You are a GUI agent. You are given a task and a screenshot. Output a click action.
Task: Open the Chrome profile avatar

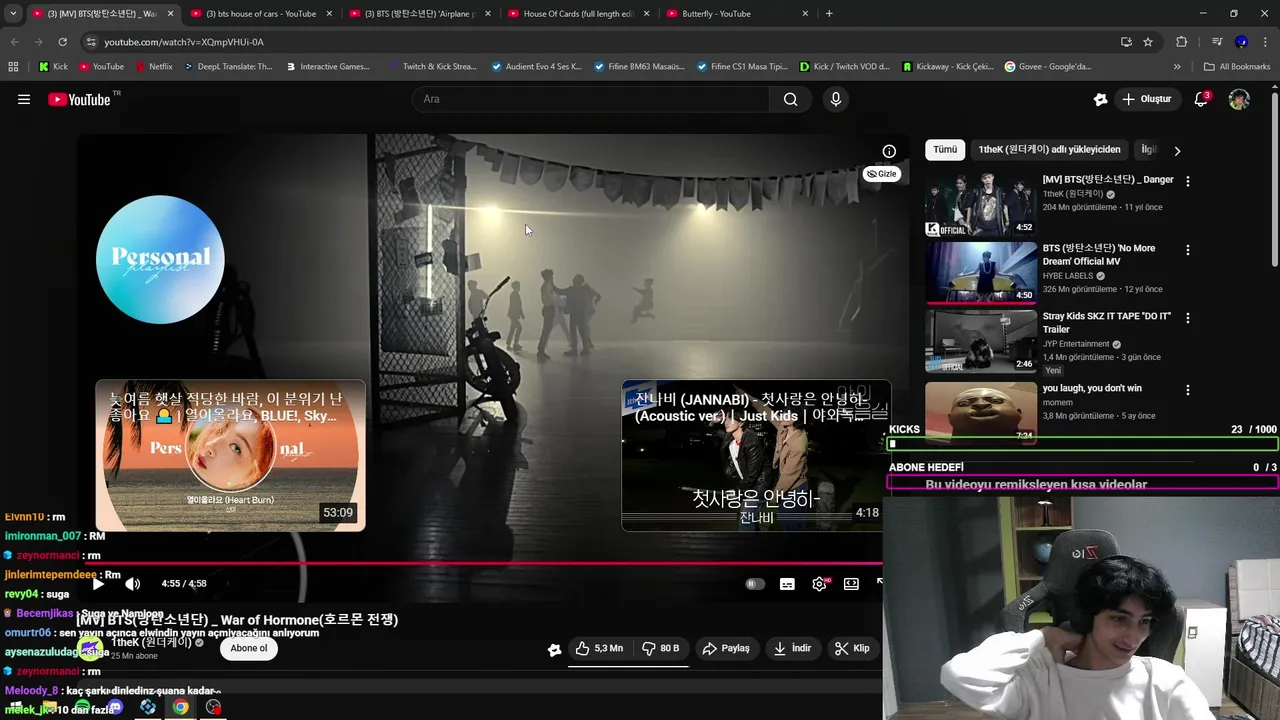click(1241, 42)
